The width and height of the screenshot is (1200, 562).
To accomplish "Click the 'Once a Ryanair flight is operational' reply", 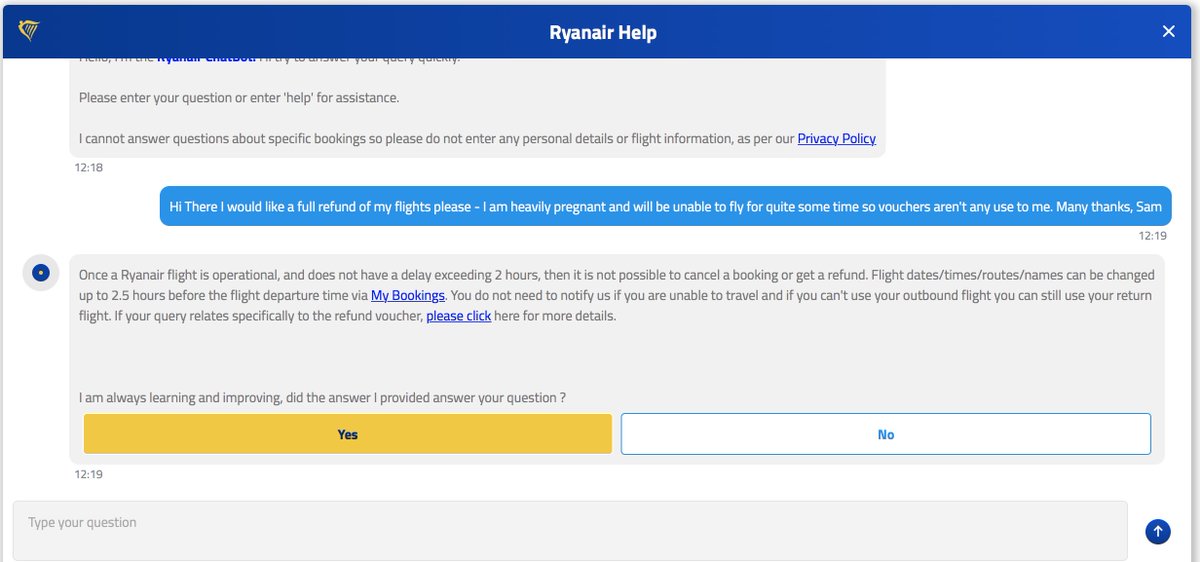I will 617,295.
